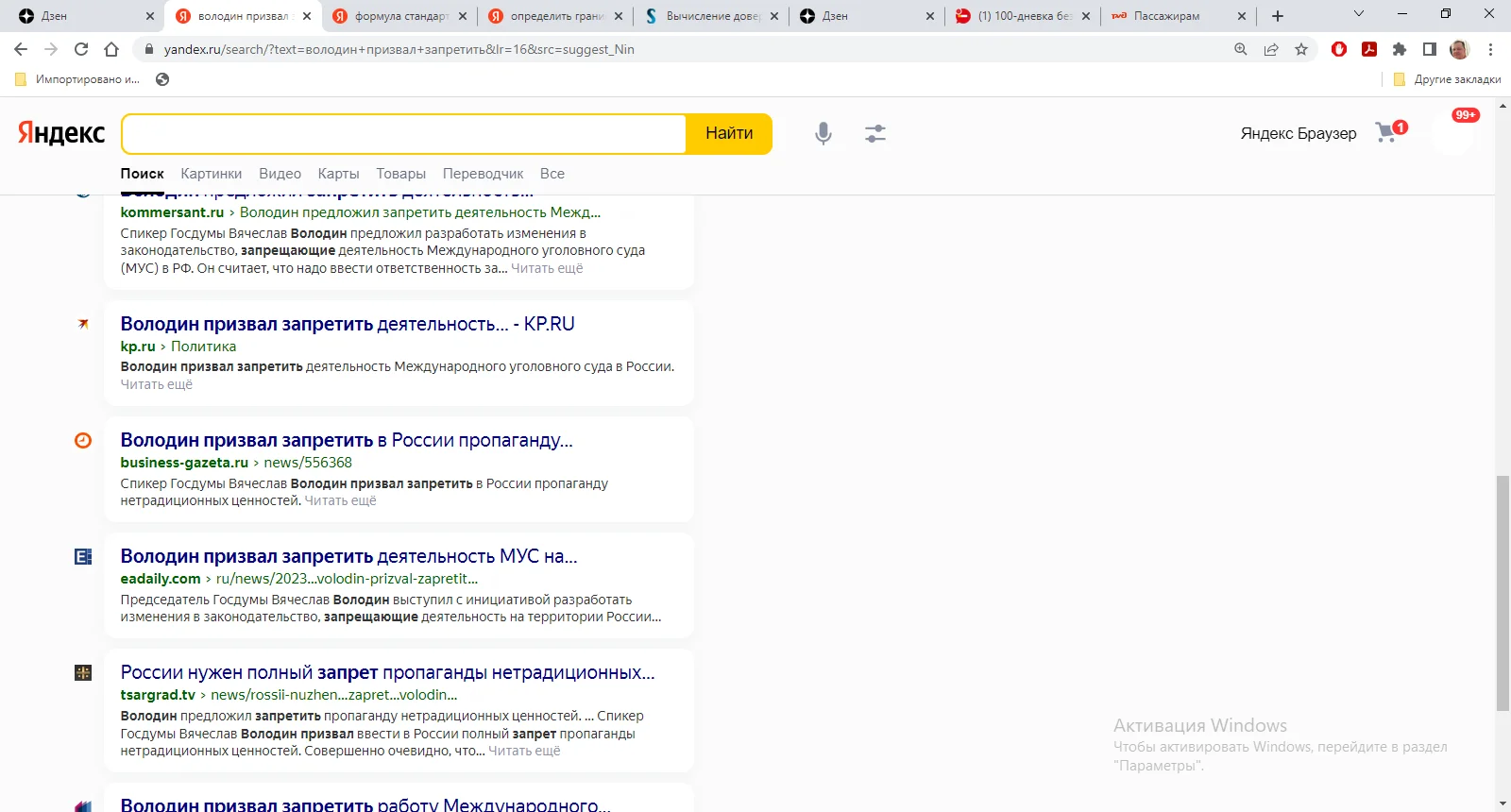Screen dimensions: 1511x812
Task: Click business-gazeta.ru domain link
Action: tap(184, 463)
